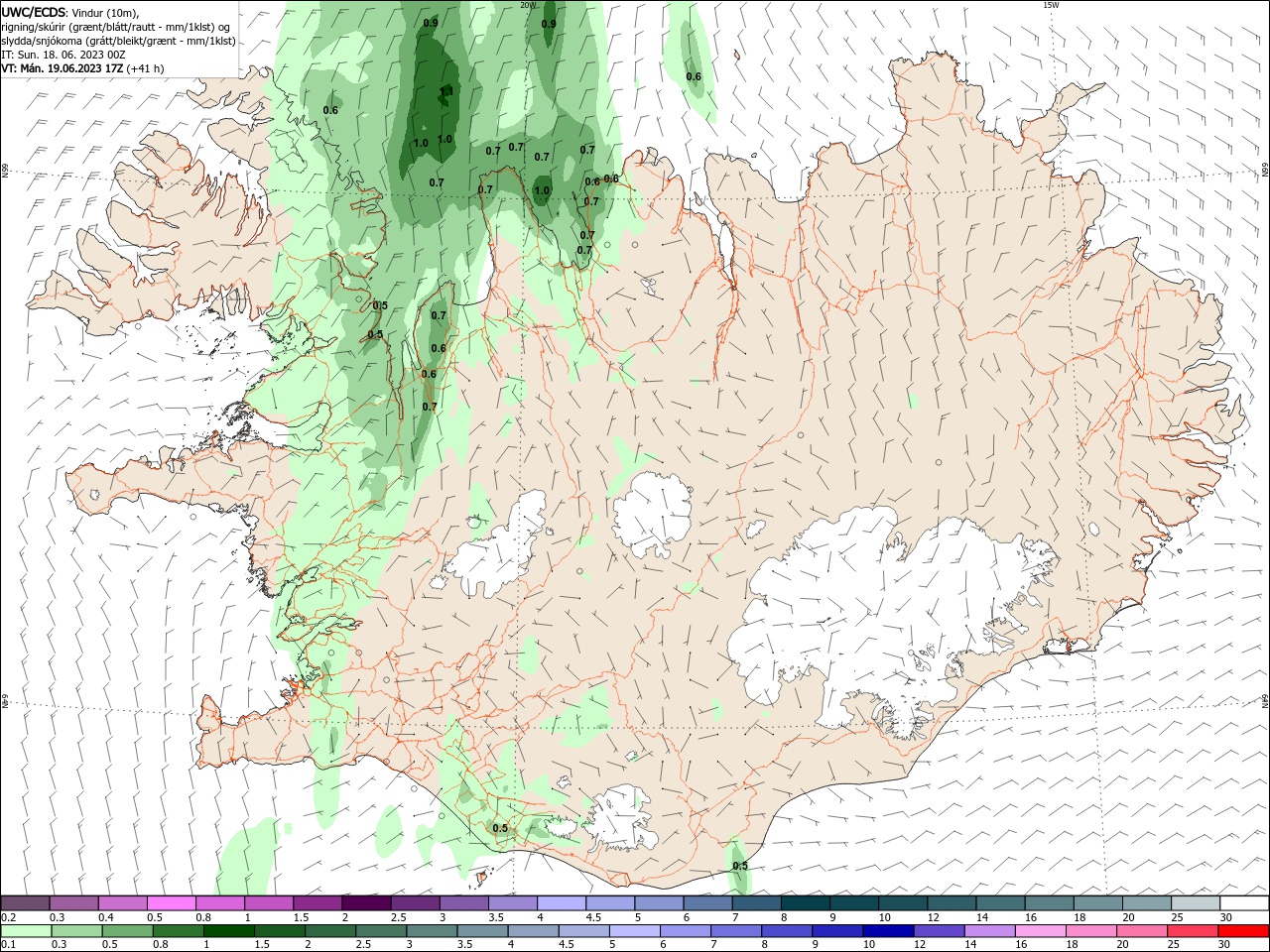Pick the pale grey swatch between 25 and 30
The image size is (1270, 952).
click(x=1195, y=902)
